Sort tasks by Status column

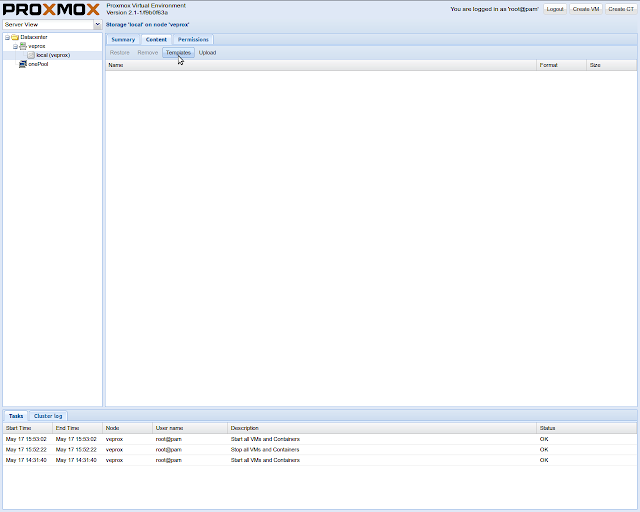click(x=587, y=428)
